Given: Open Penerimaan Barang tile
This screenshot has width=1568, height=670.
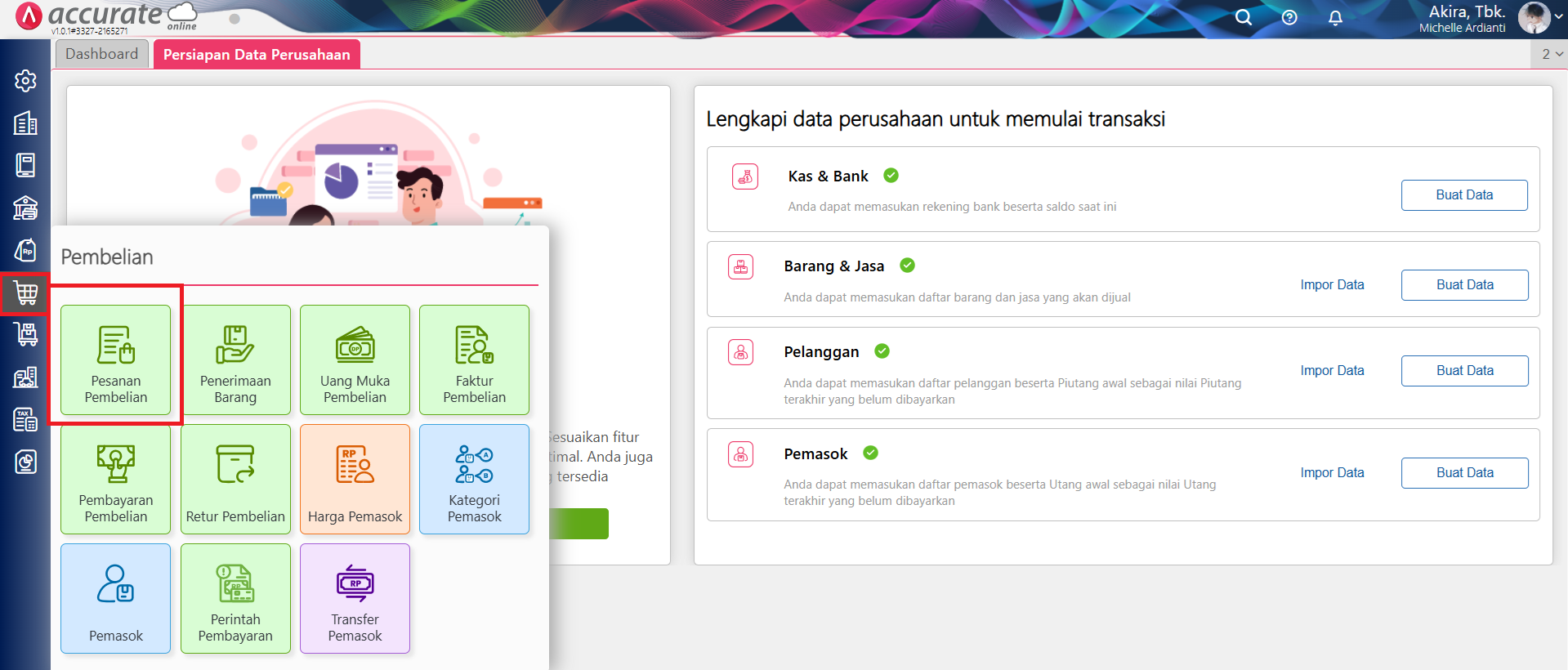Looking at the screenshot, I should click(235, 360).
